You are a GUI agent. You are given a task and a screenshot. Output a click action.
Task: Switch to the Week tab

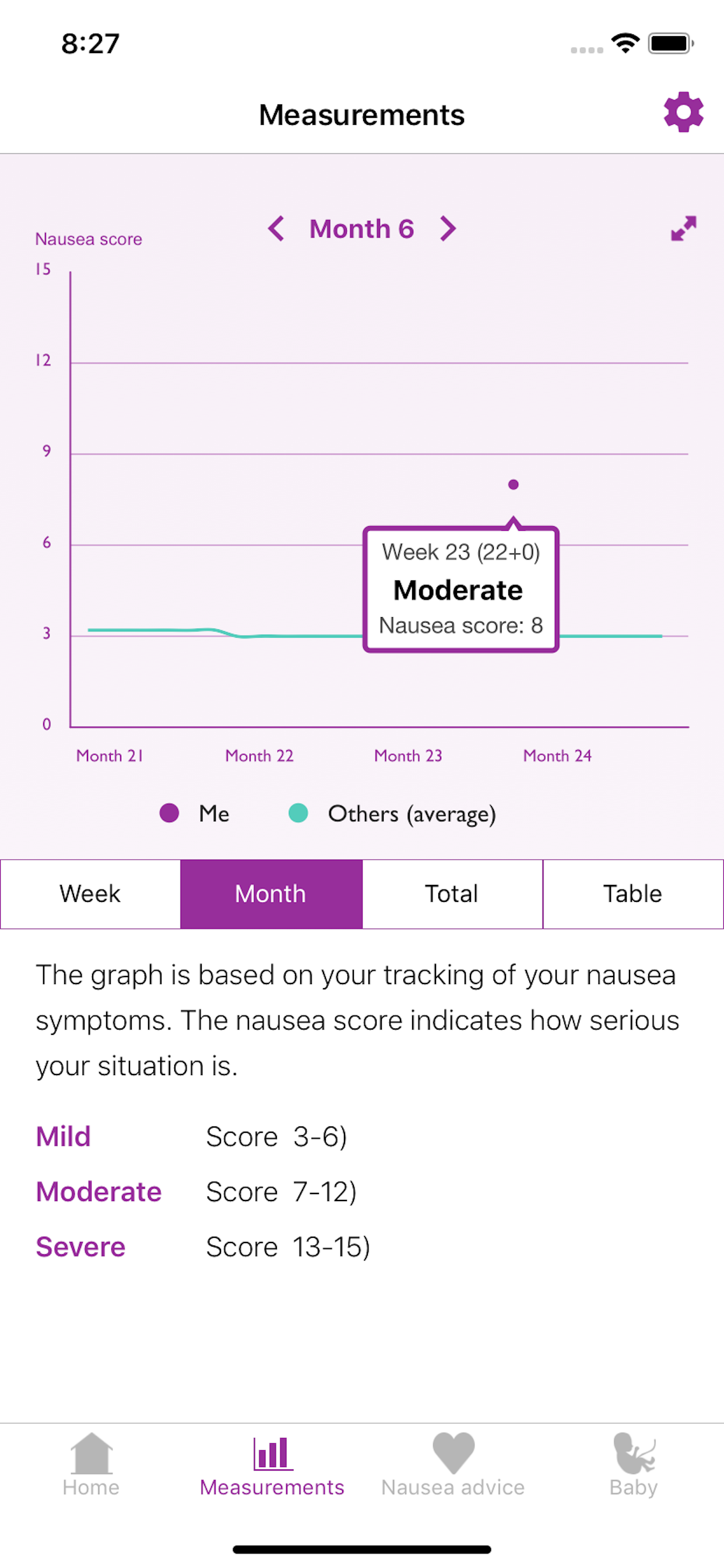(89, 893)
